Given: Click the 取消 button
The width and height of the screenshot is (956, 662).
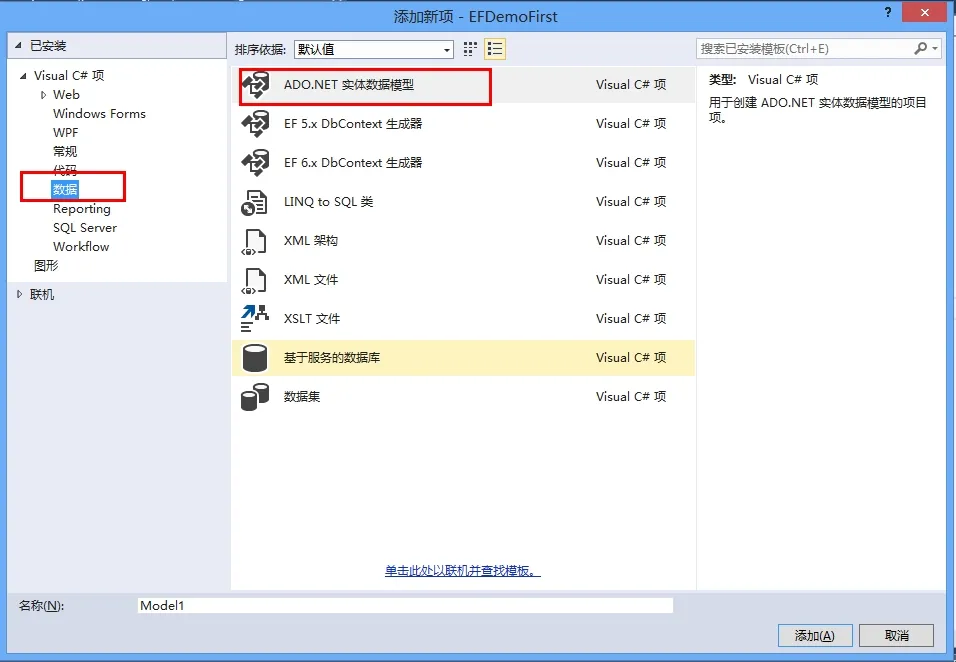Looking at the screenshot, I should point(896,636).
